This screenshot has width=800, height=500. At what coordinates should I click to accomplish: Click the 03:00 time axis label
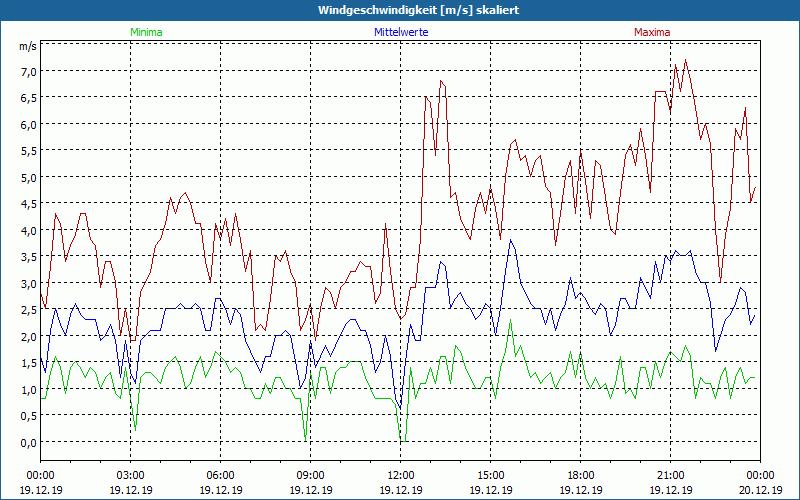point(131,476)
